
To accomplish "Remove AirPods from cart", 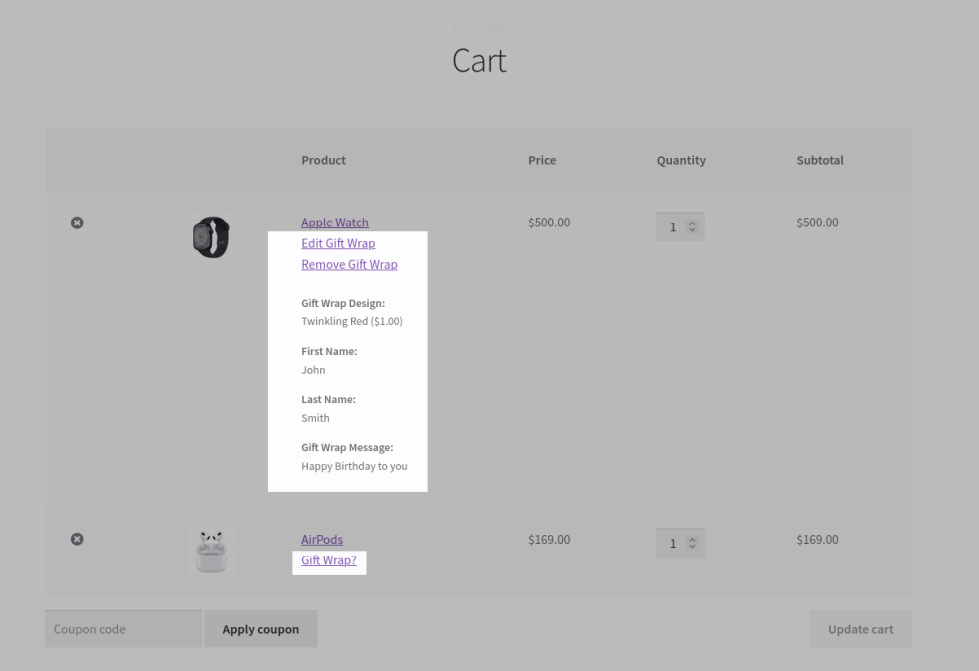I will (77, 539).
